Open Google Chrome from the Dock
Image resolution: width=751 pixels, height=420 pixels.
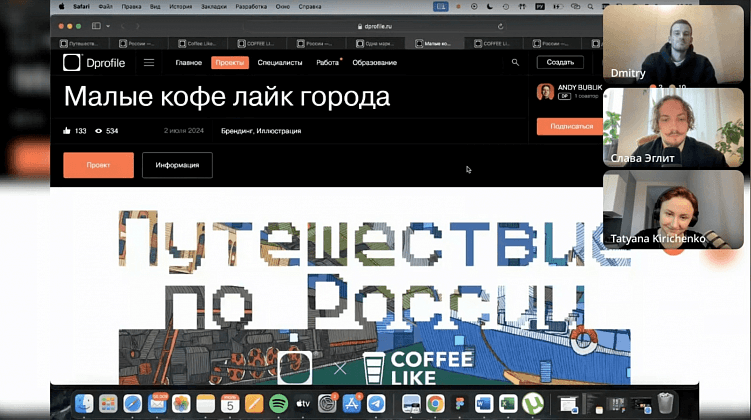pos(435,404)
